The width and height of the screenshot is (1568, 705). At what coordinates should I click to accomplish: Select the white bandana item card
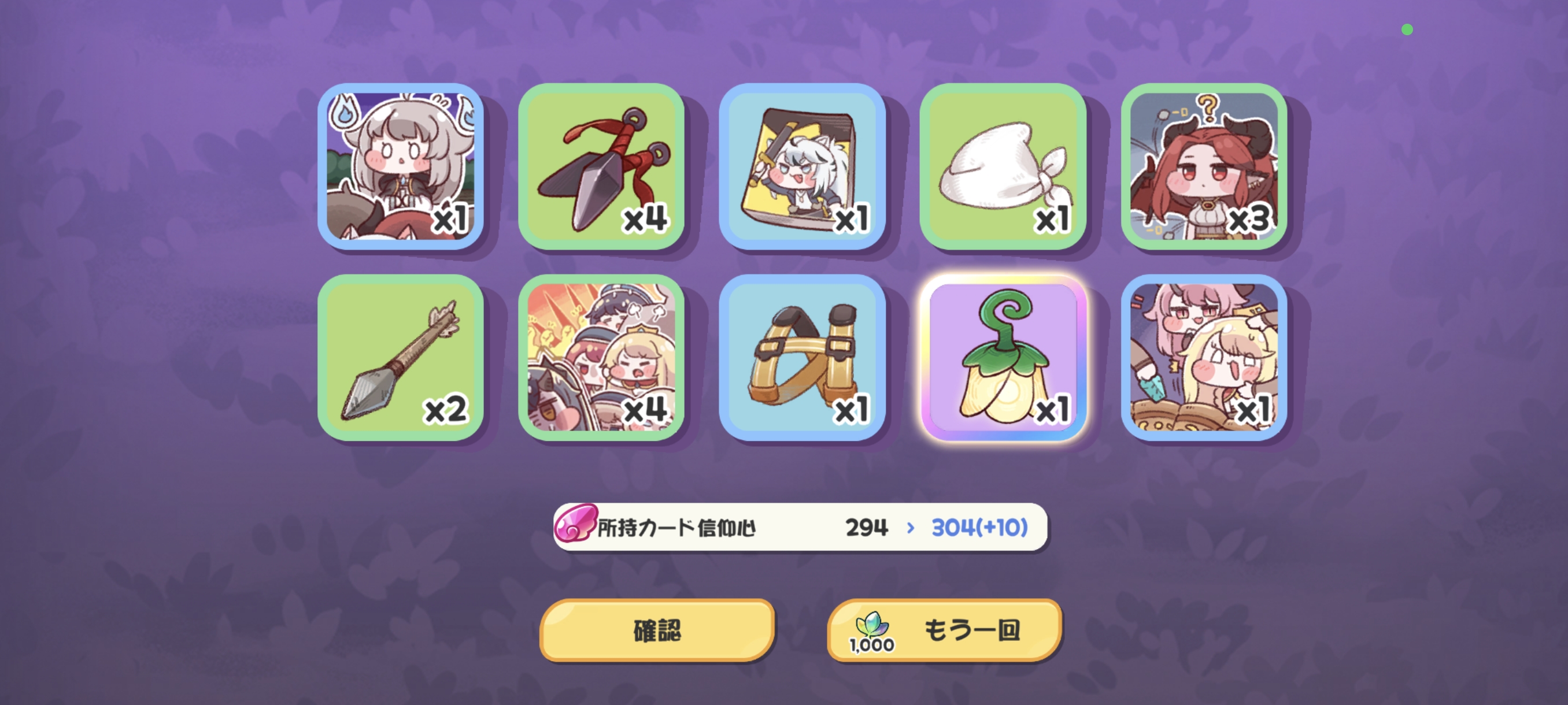pos(1003,166)
